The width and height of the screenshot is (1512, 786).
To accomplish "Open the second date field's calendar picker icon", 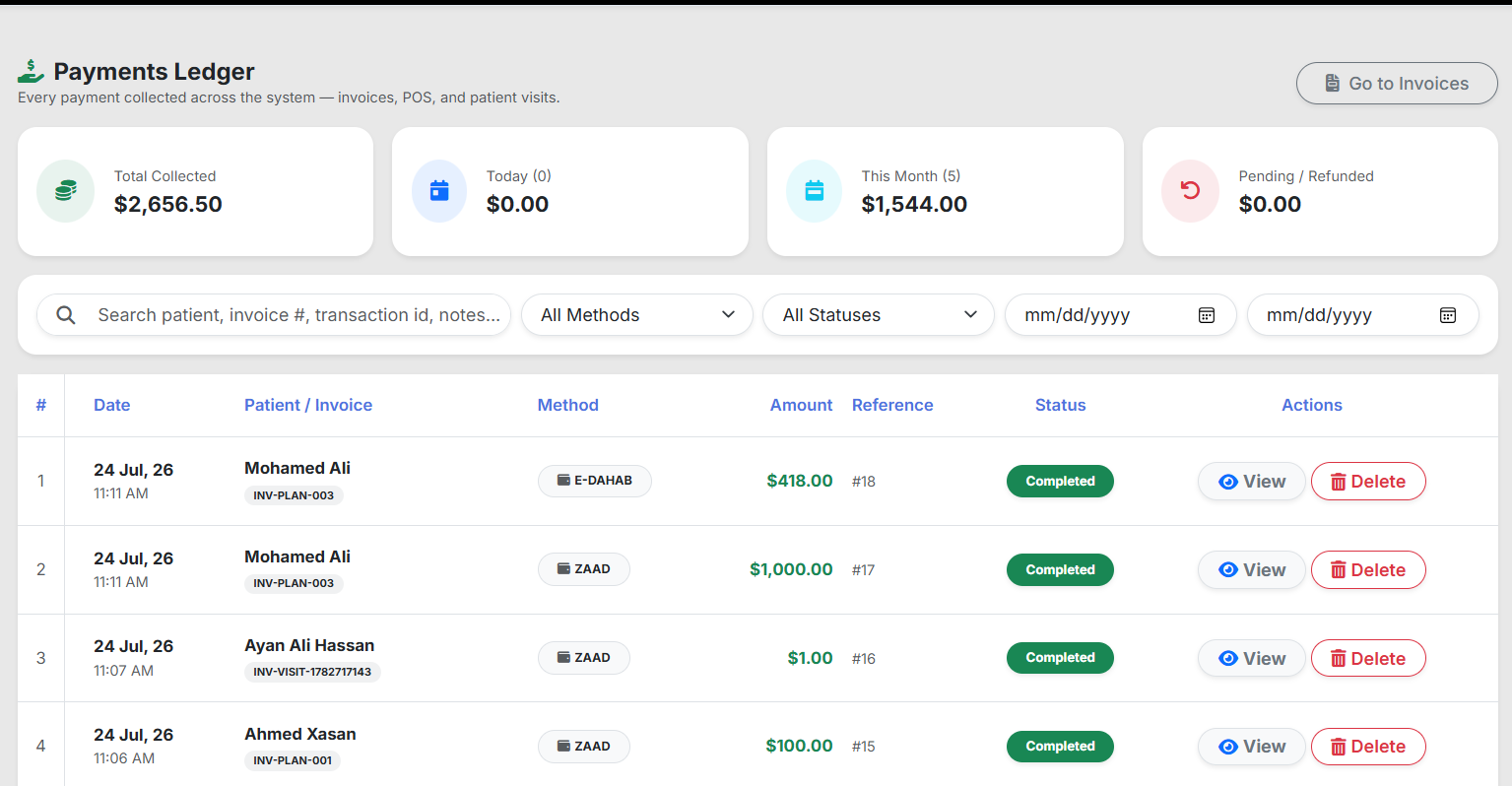I will 1448,315.
